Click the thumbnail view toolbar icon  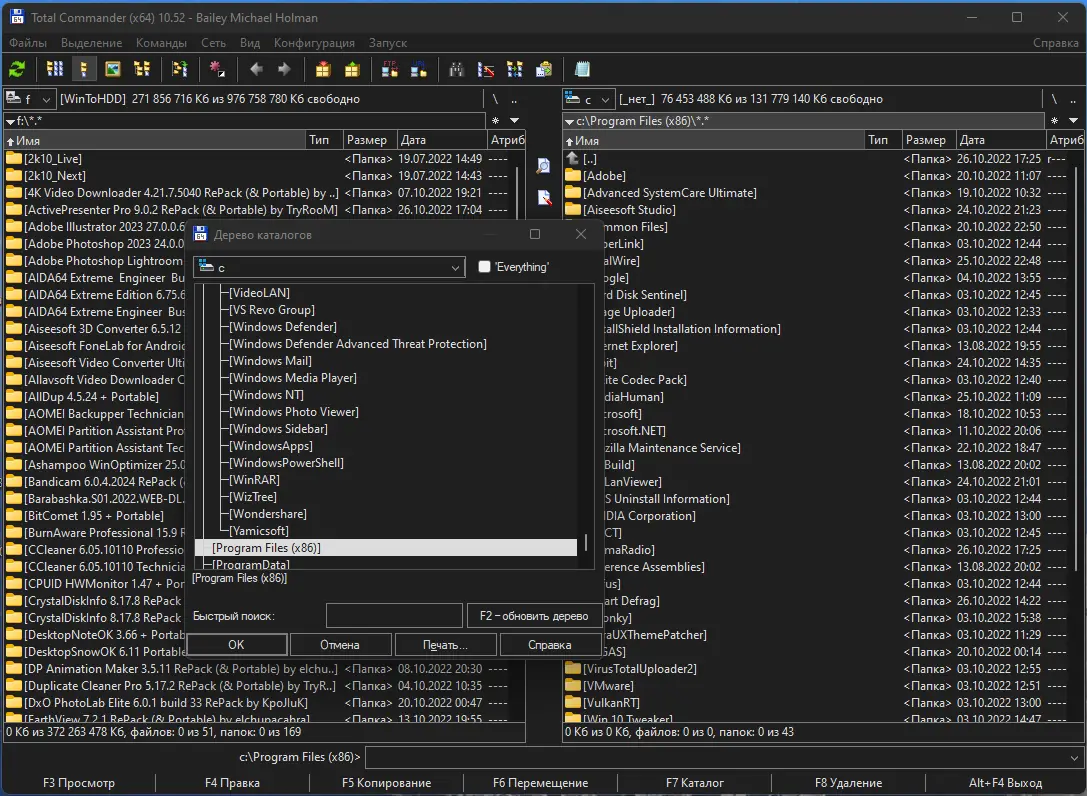point(113,69)
